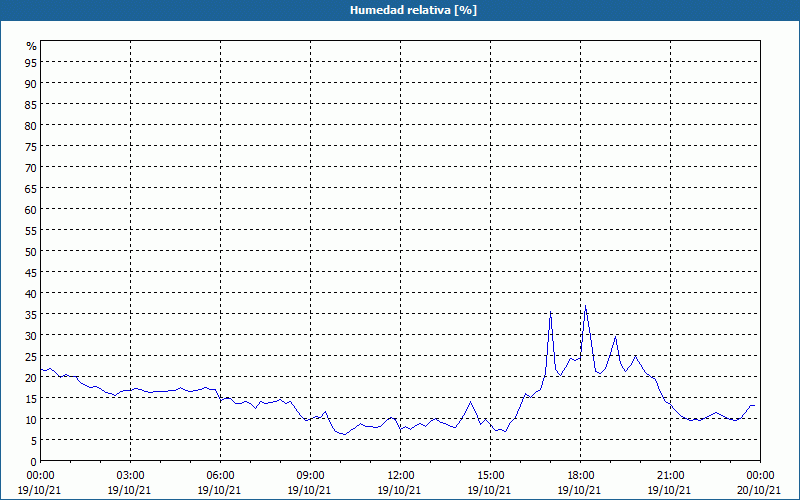Click the 60 y-axis label
This screenshot has height=500, width=800.
click(x=31, y=209)
